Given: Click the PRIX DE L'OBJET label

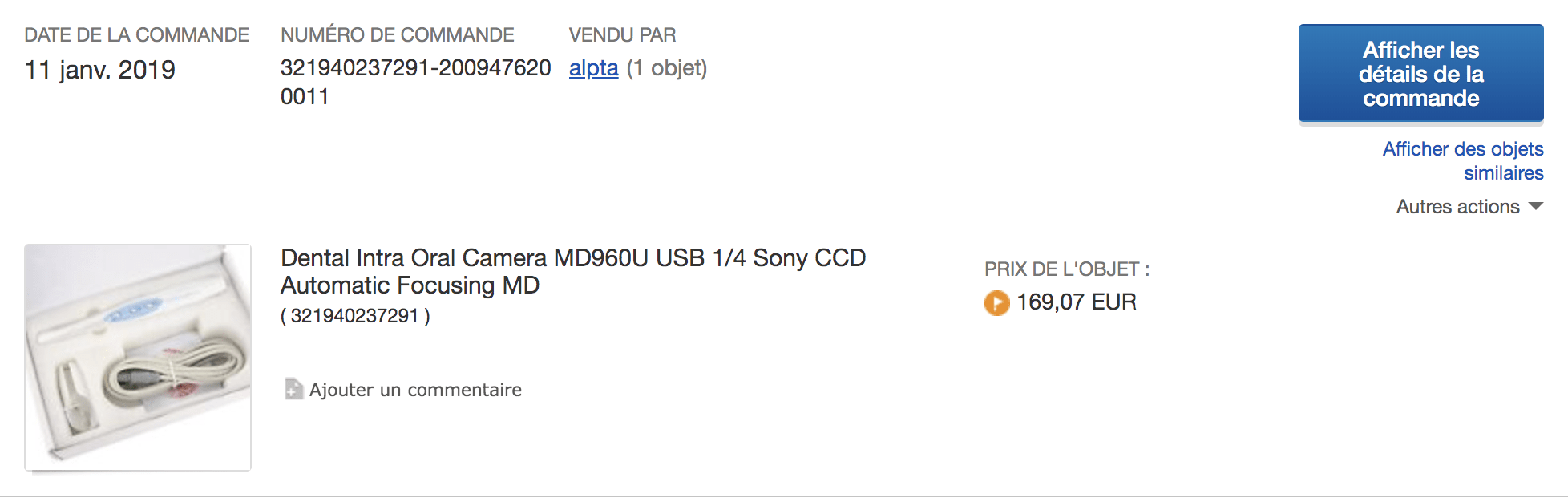Looking at the screenshot, I should coord(1066,269).
